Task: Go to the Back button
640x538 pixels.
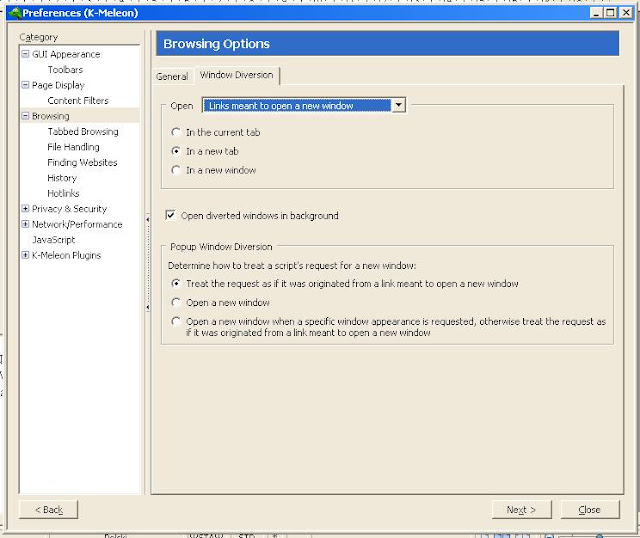Action: coord(49,510)
